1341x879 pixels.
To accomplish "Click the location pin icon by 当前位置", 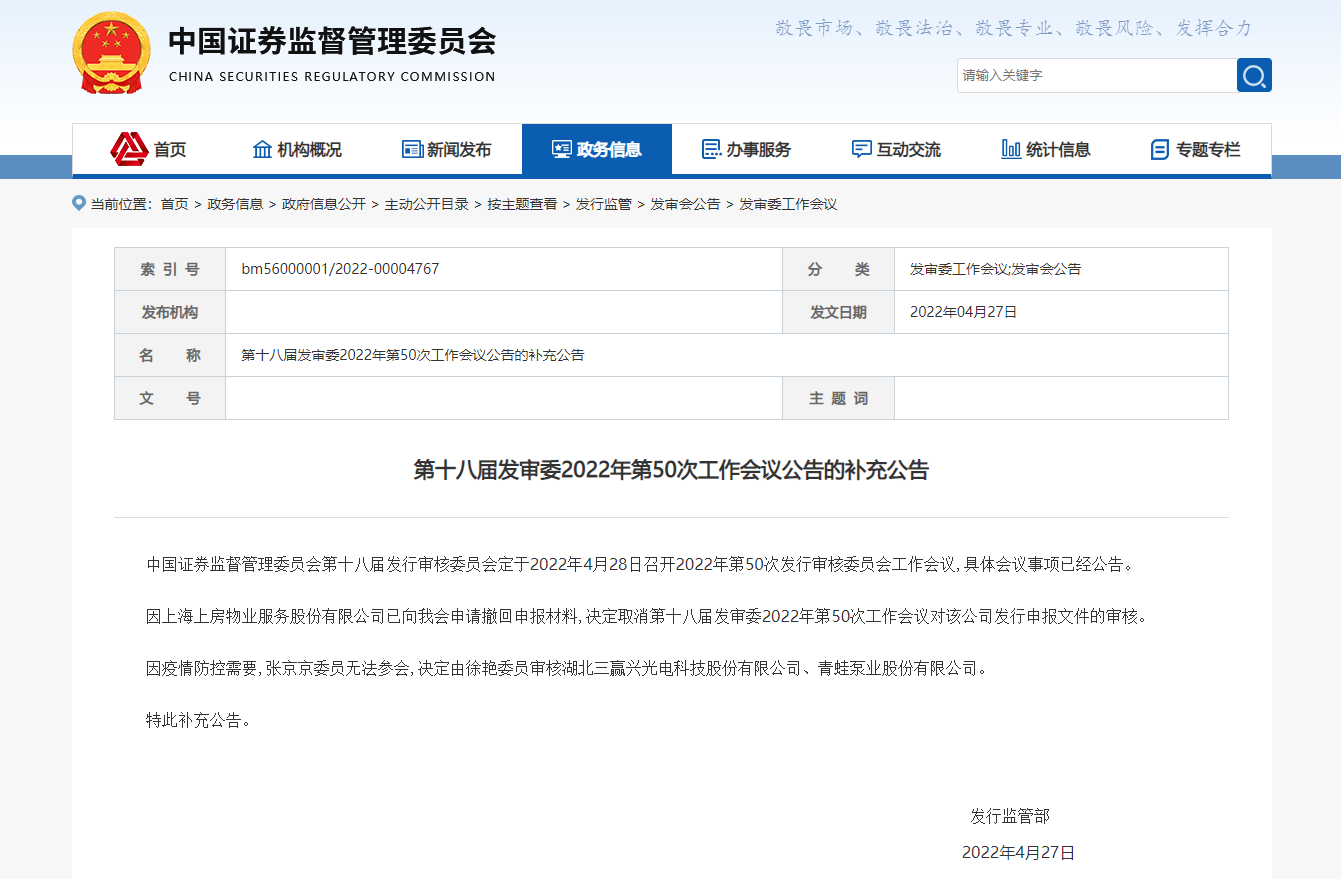I will click(79, 203).
